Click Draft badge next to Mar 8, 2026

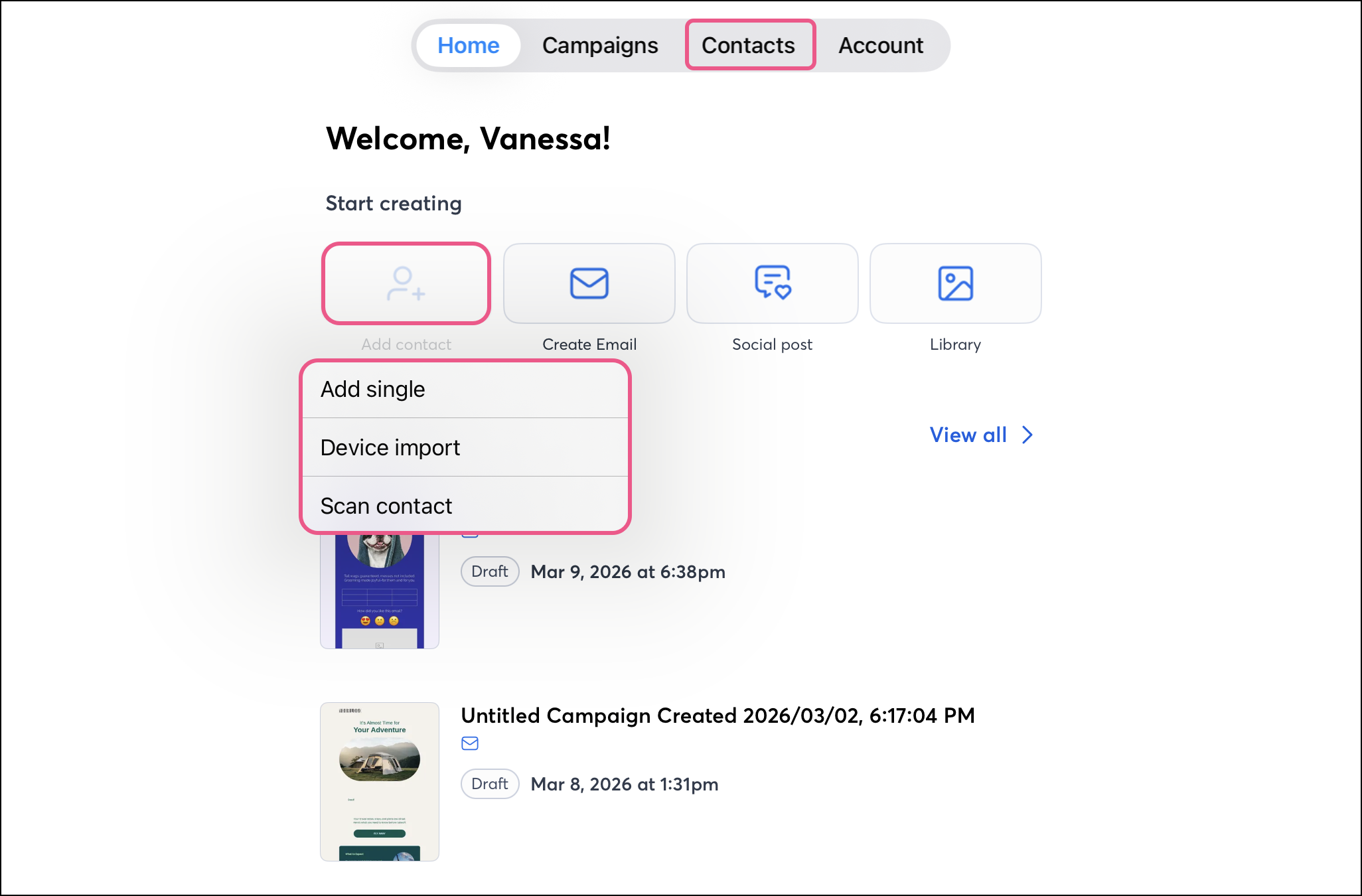point(490,784)
